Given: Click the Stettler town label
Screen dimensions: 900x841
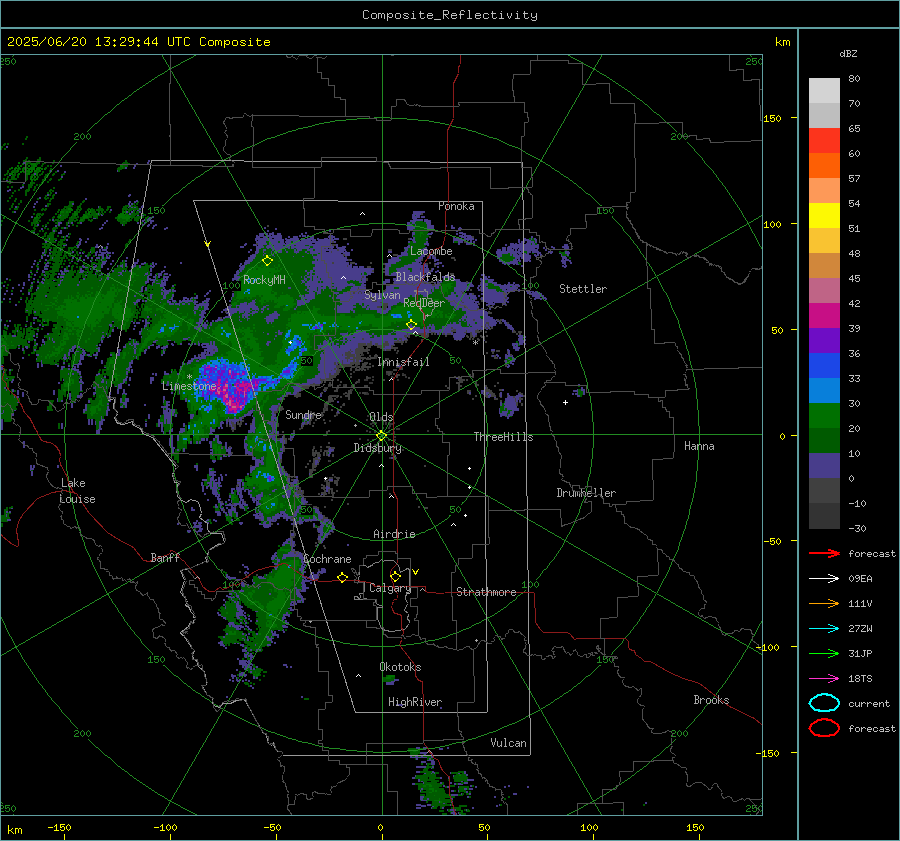Looking at the screenshot, I should (x=583, y=289).
